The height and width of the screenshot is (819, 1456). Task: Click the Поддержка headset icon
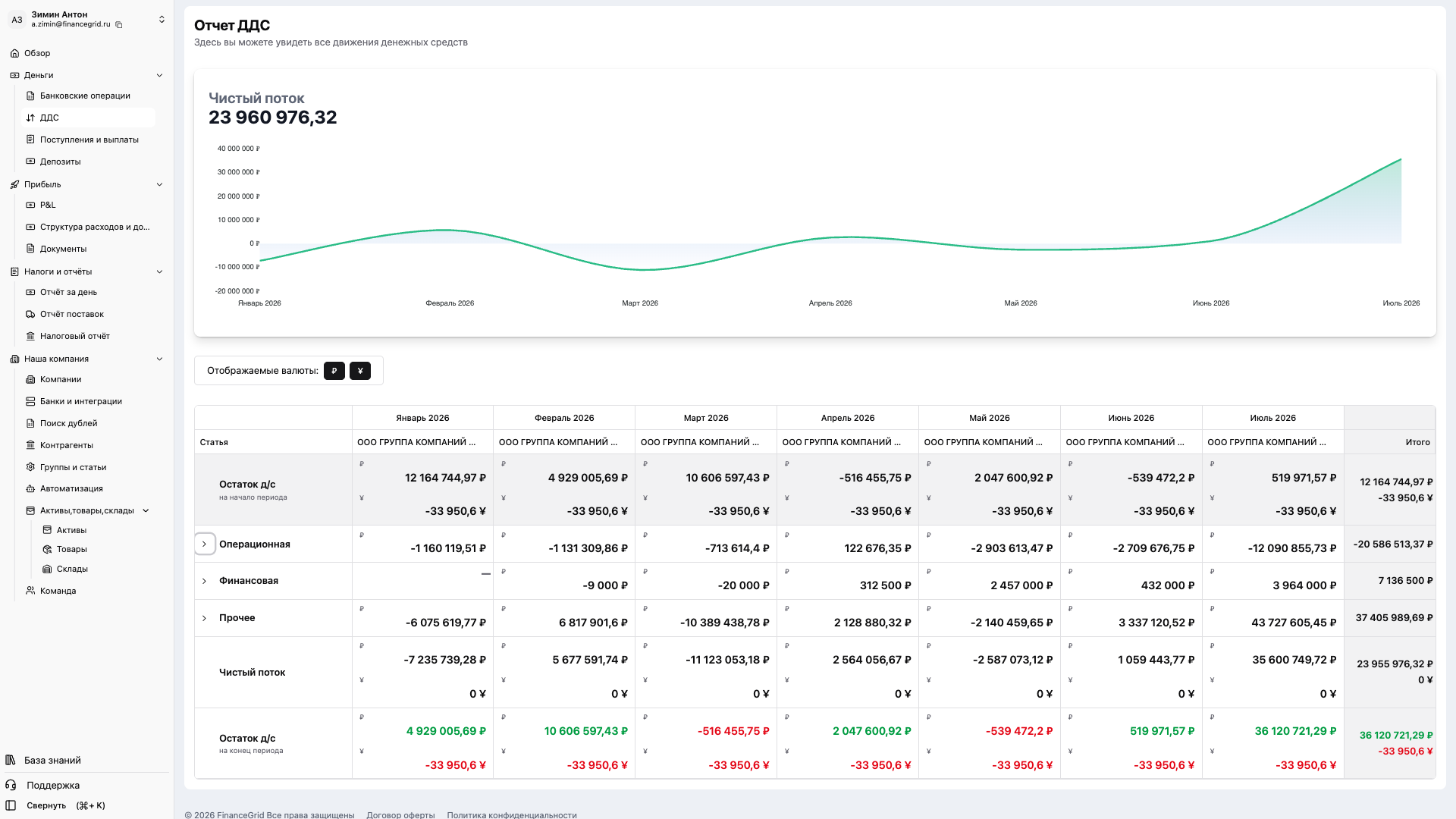coord(11,785)
